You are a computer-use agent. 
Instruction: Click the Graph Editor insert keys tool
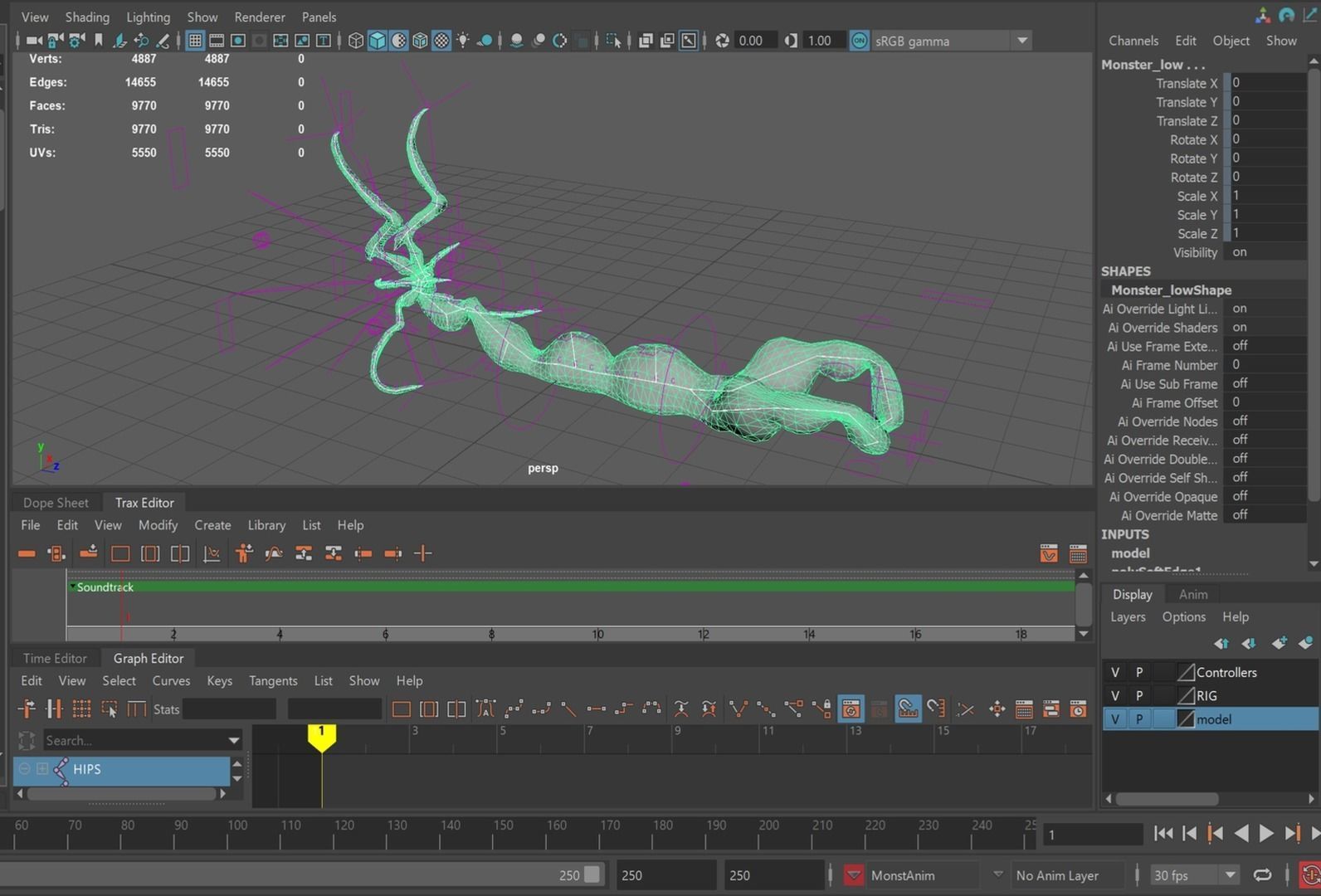54,709
